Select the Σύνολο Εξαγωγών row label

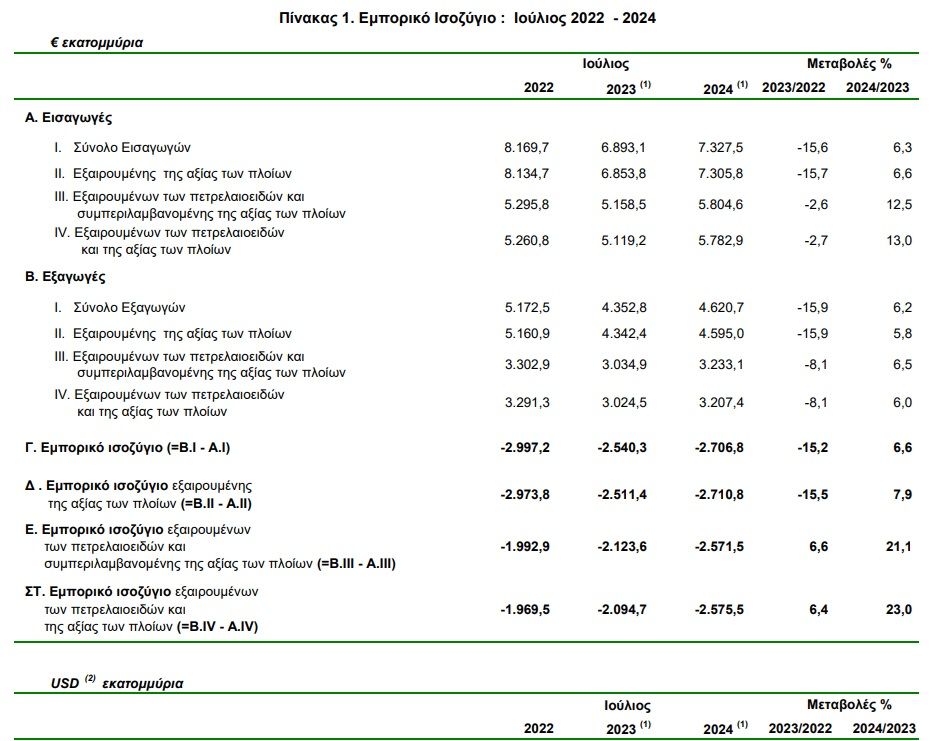pyautogui.click(x=129, y=308)
